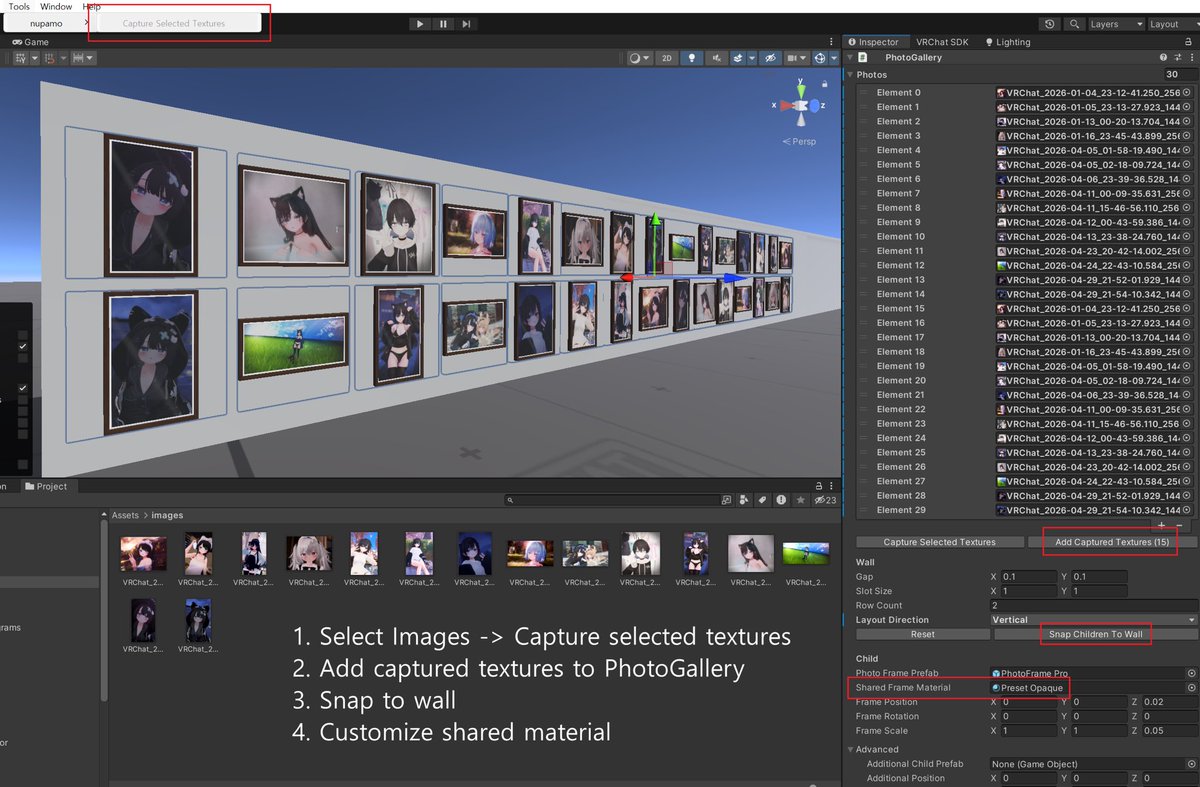Click the Pause button in the toolbar
The width and height of the screenshot is (1200, 787).
click(x=443, y=24)
